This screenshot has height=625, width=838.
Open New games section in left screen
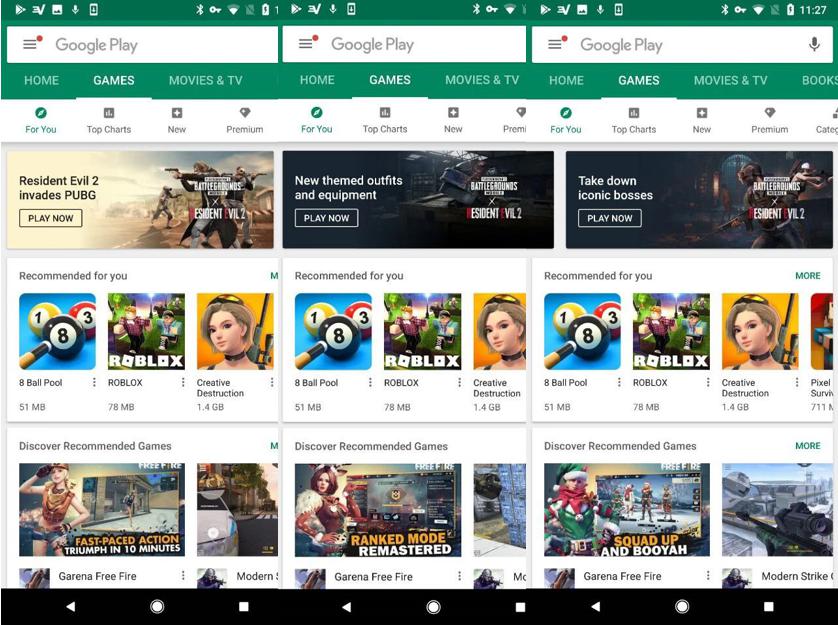point(177,121)
